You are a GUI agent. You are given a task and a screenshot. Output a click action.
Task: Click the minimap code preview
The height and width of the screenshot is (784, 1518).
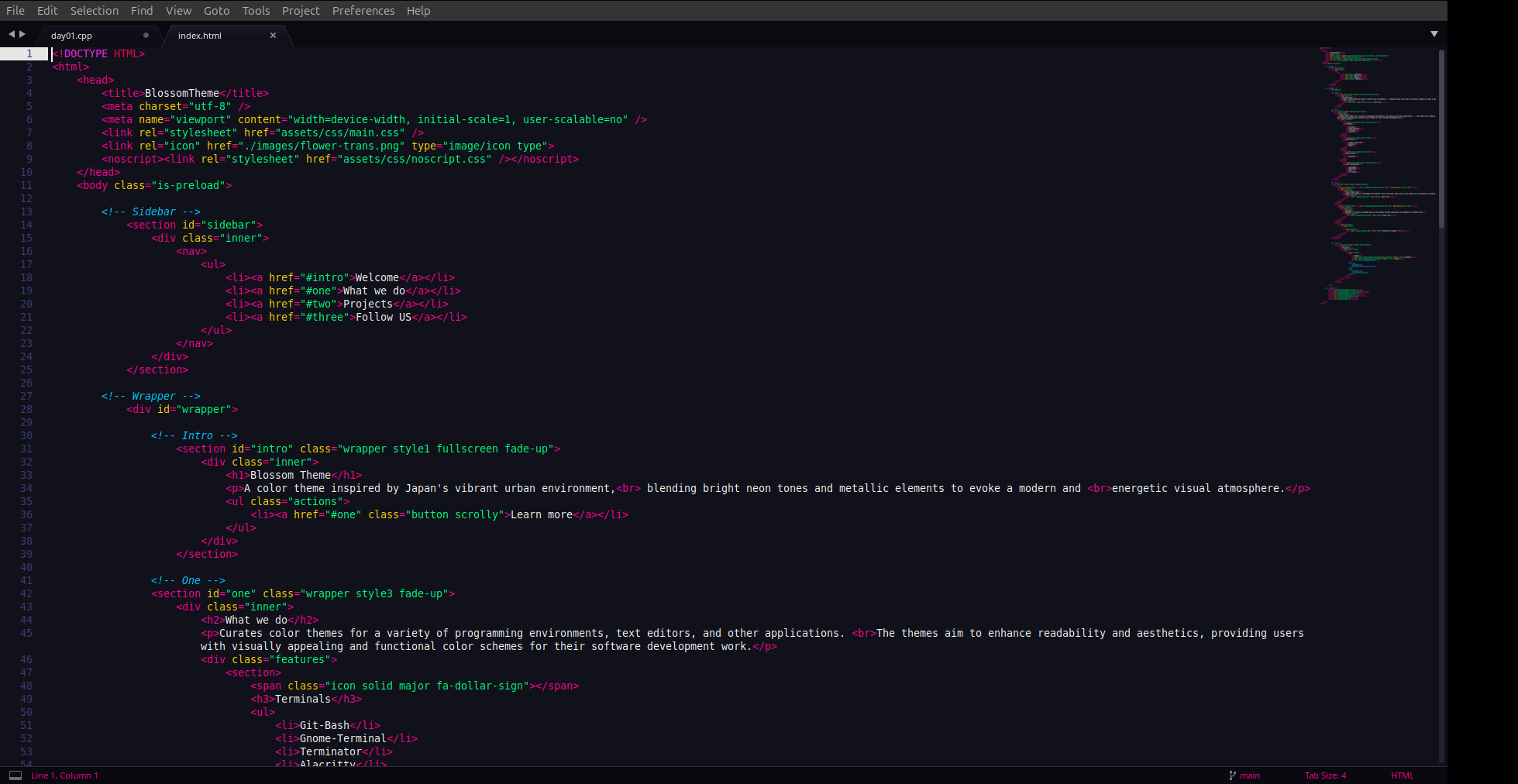1378,176
